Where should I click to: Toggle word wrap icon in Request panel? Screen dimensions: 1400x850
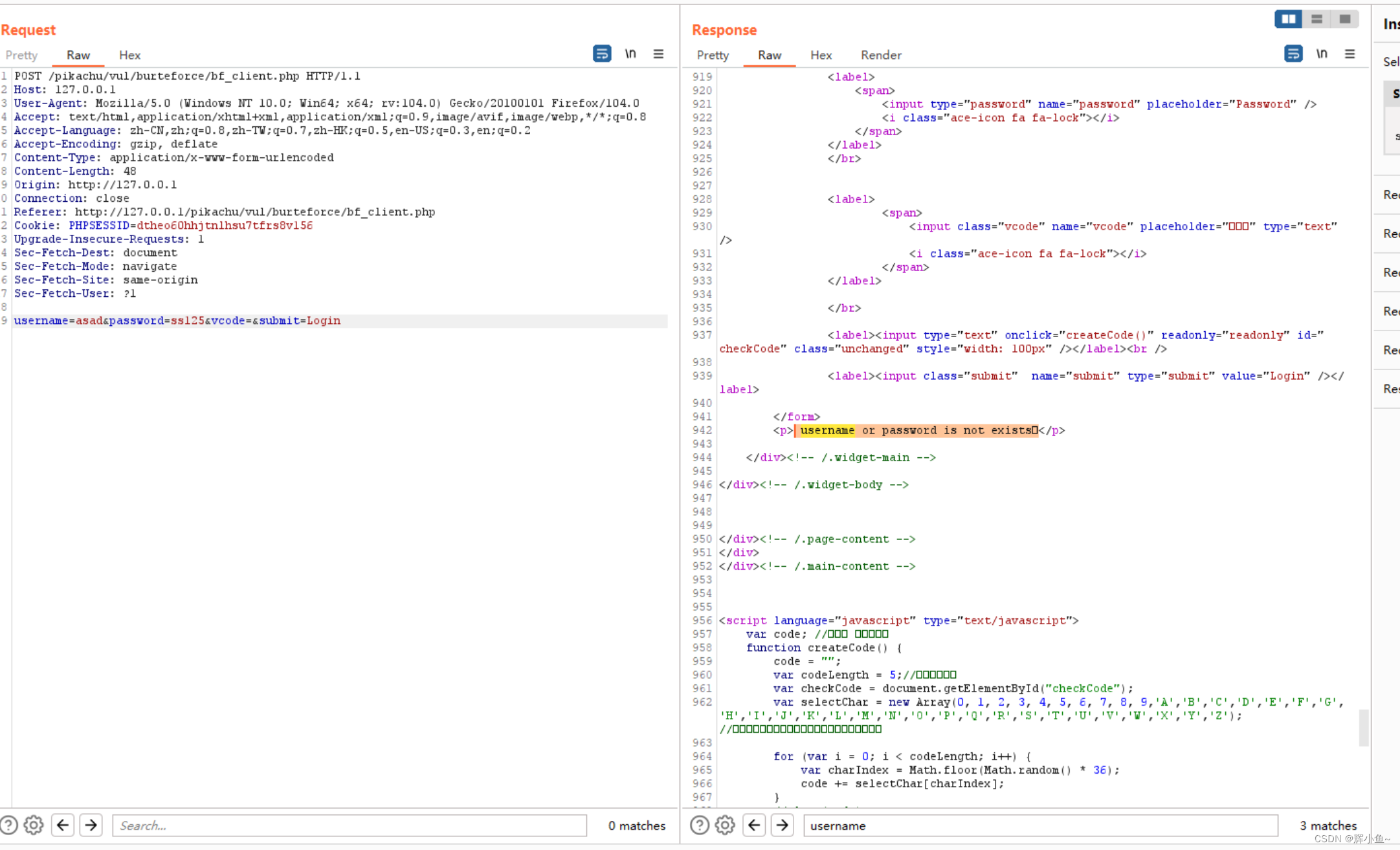coord(602,54)
